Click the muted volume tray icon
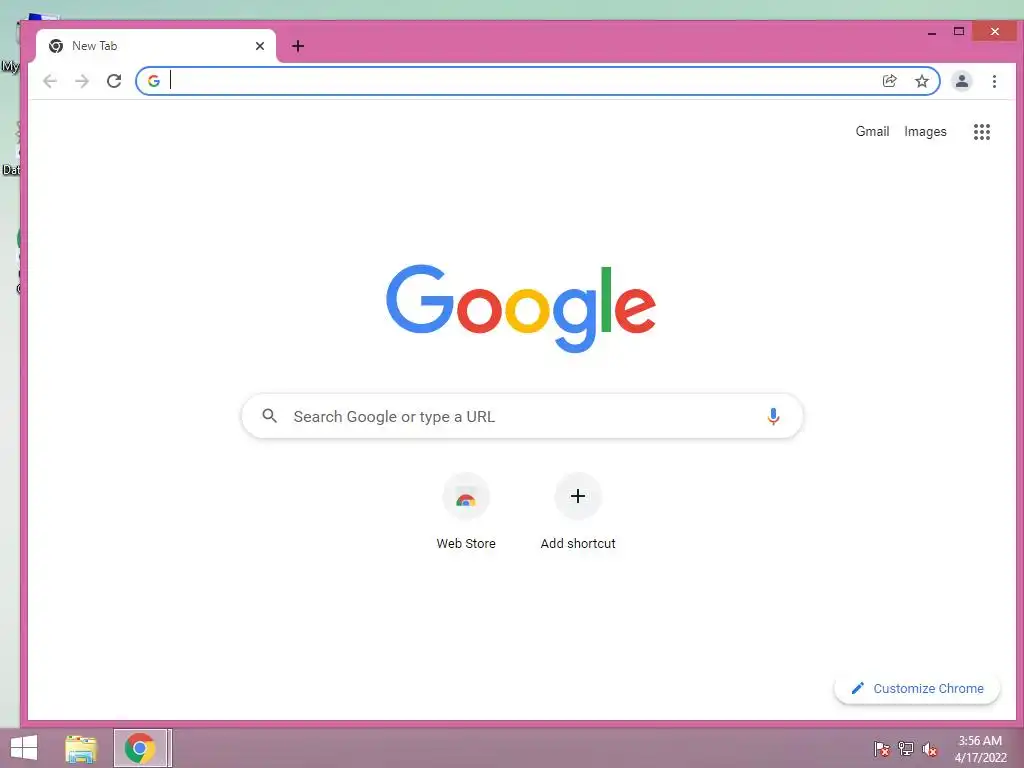Viewport: 1024px width, 768px height. (930, 750)
